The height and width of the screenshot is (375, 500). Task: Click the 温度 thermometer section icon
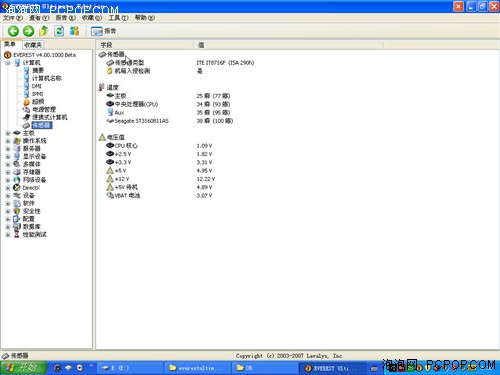[x=102, y=87]
